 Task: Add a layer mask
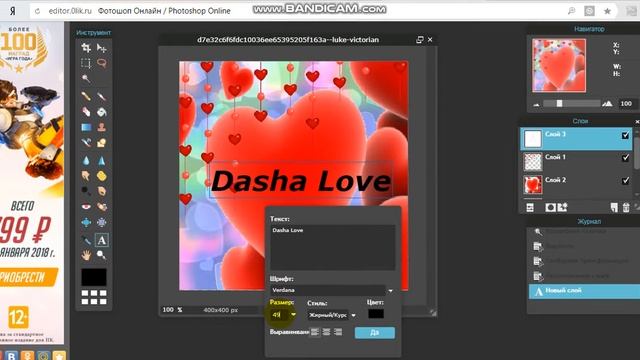(x=550, y=208)
